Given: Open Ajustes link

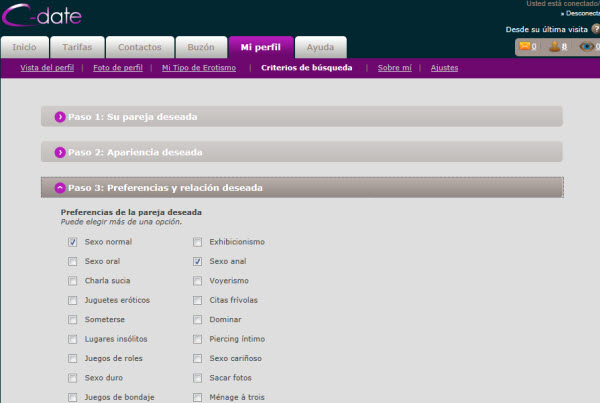Looking at the screenshot, I should click(x=444, y=68).
